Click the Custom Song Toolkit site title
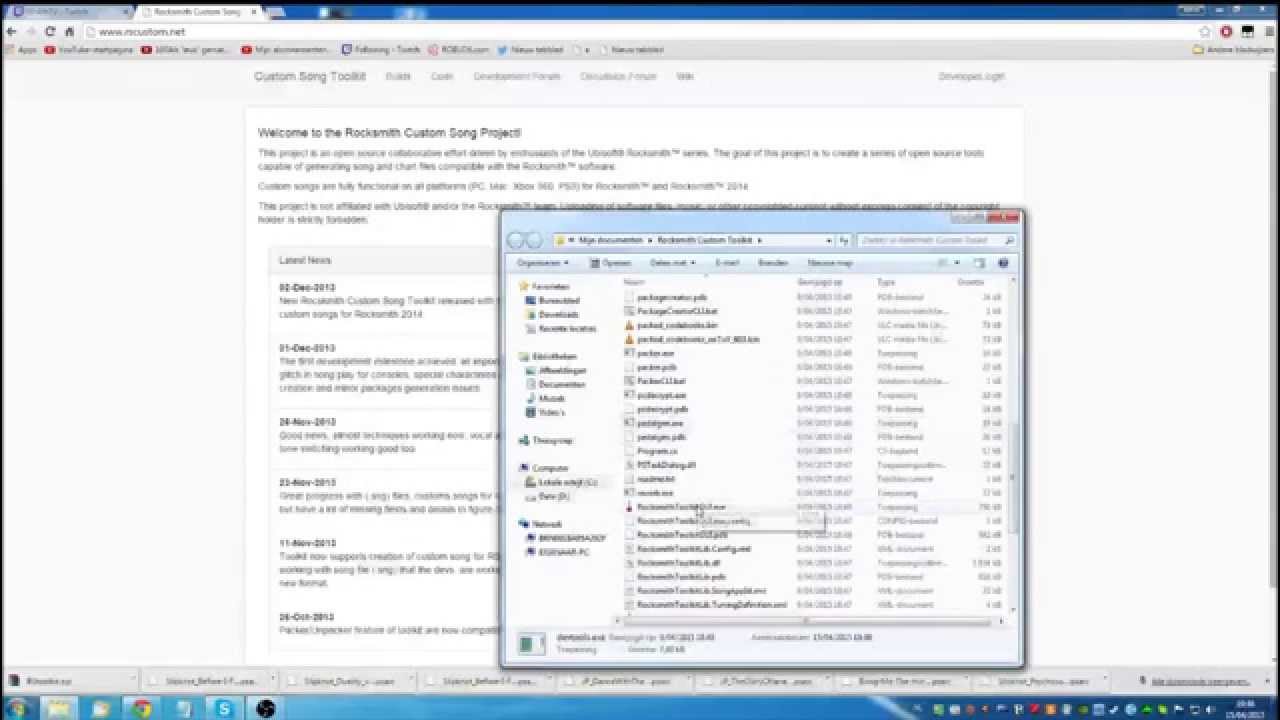The width and height of the screenshot is (1280, 720). pyautogui.click(x=310, y=76)
